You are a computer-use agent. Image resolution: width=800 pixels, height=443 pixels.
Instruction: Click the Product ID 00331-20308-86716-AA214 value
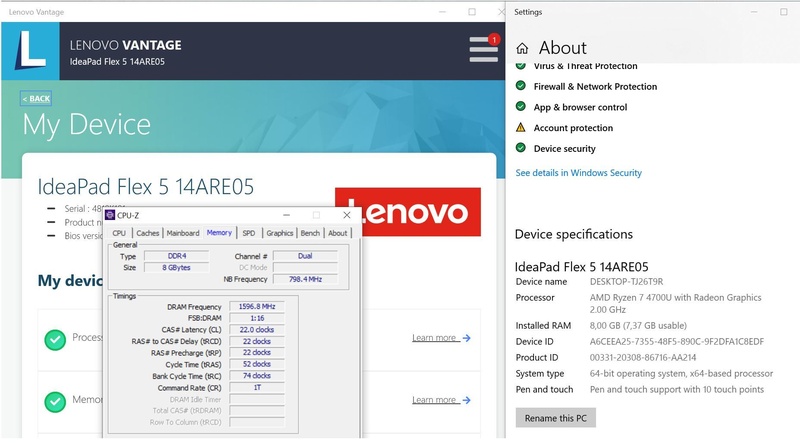643,357
